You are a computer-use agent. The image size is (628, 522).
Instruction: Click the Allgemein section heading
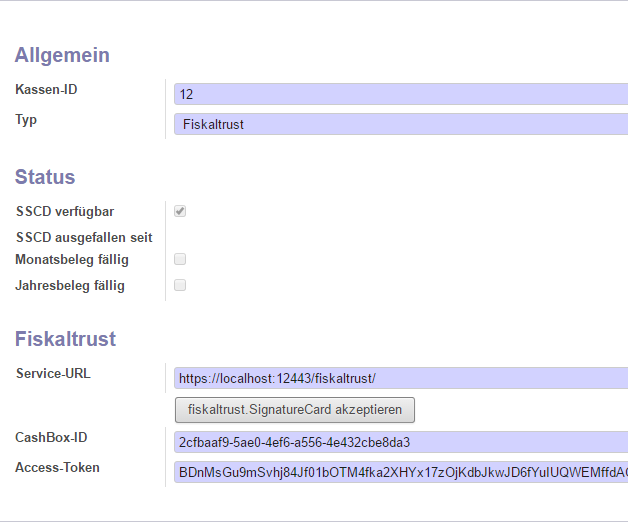click(x=62, y=55)
